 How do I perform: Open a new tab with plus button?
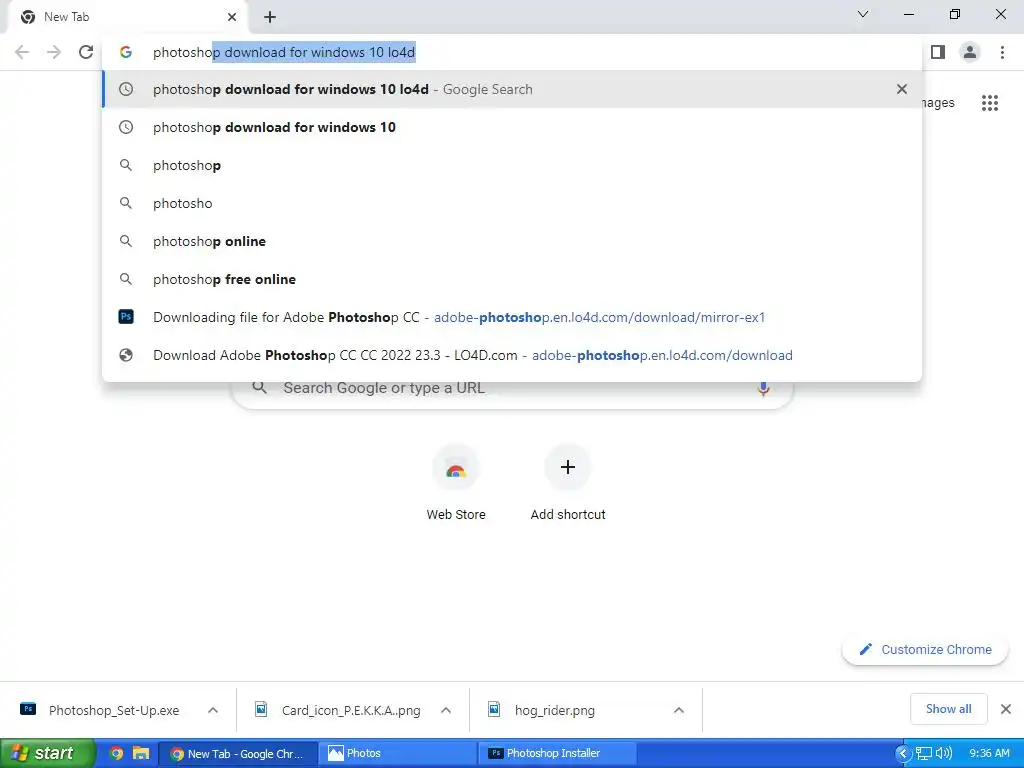270,17
